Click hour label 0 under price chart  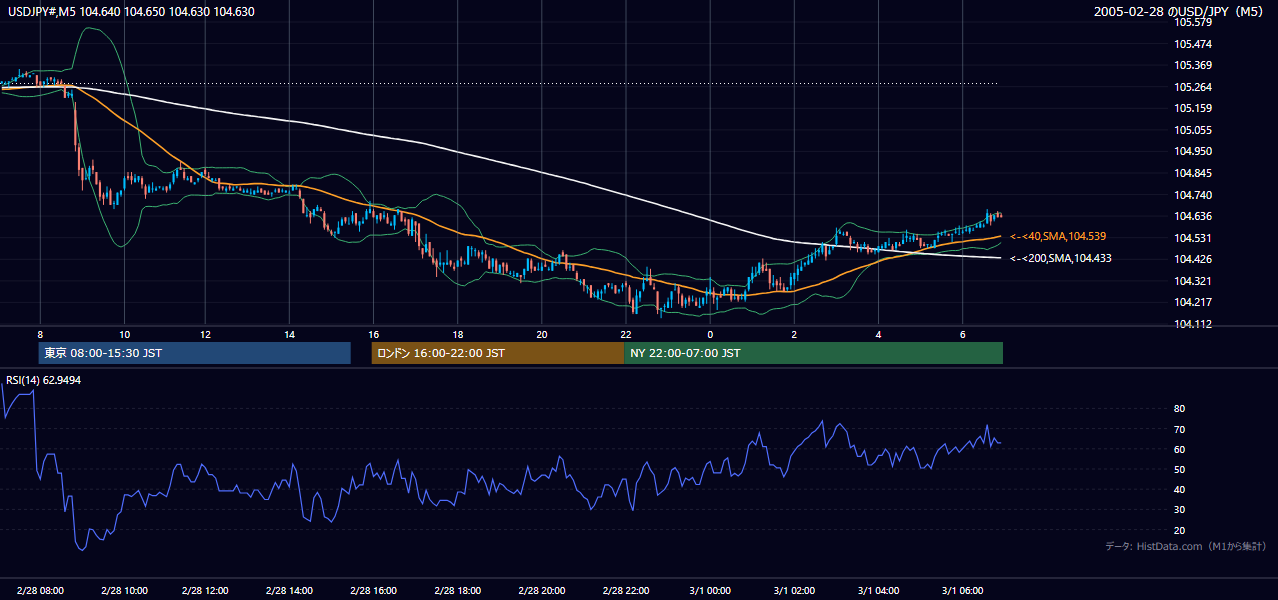tap(710, 334)
